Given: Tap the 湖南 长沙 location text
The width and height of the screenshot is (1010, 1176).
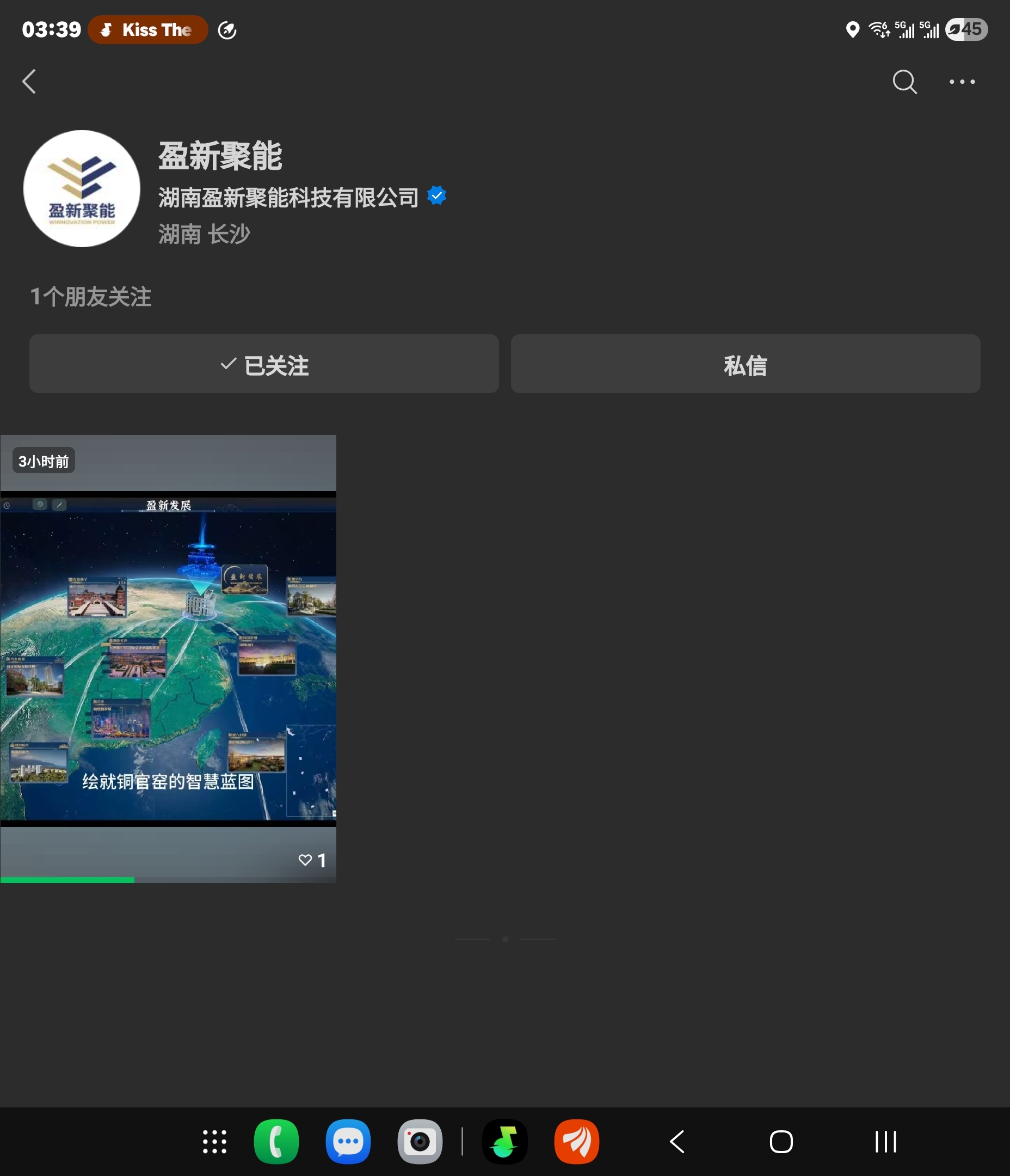Looking at the screenshot, I should click(204, 234).
